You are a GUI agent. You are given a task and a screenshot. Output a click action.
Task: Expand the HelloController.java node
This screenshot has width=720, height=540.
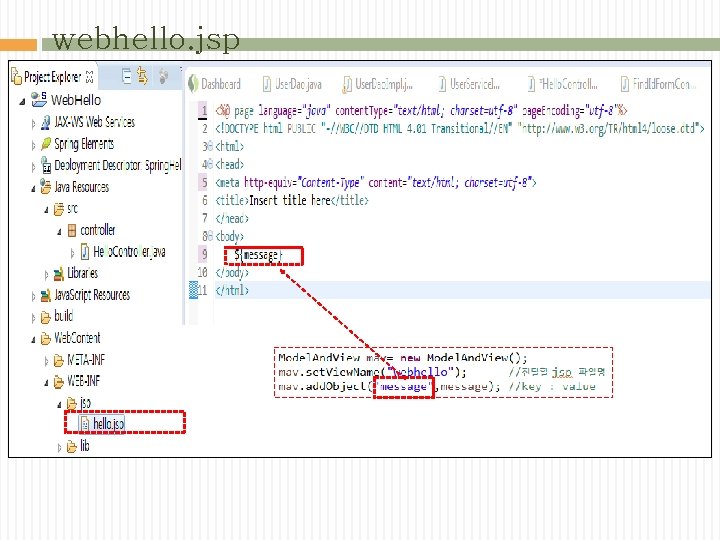point(73,253)
